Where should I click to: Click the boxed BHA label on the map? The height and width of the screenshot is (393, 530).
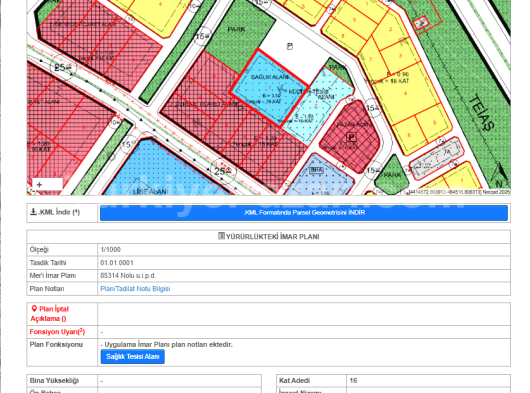click(316, 170)
